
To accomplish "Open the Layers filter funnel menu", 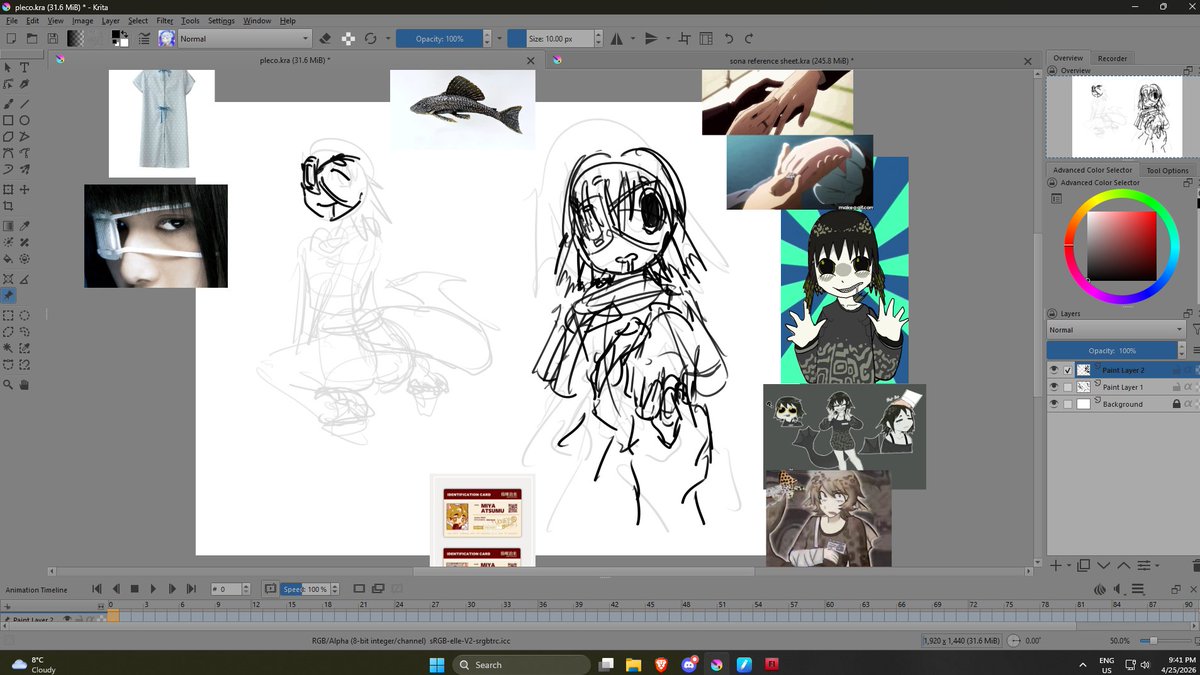I will [x=1195, y=329].
